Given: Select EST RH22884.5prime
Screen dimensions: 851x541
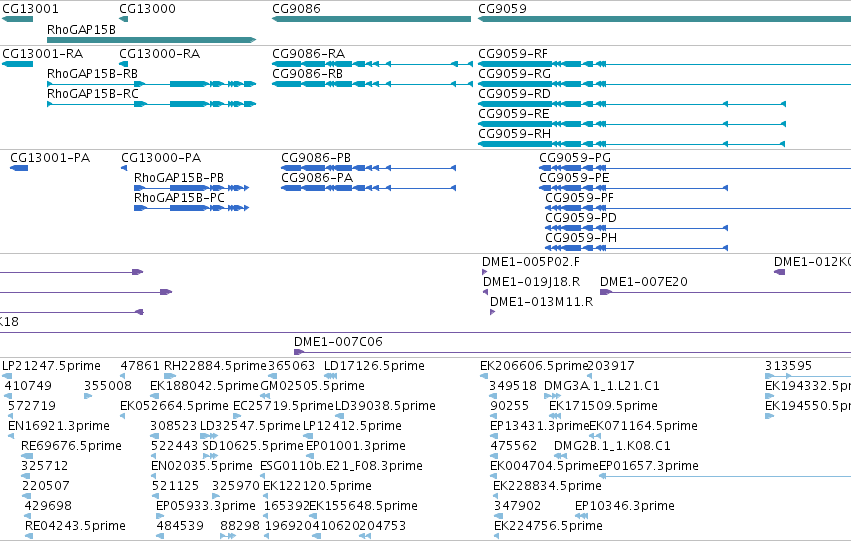Looking at the screenshot, I should tap(215, 366).
